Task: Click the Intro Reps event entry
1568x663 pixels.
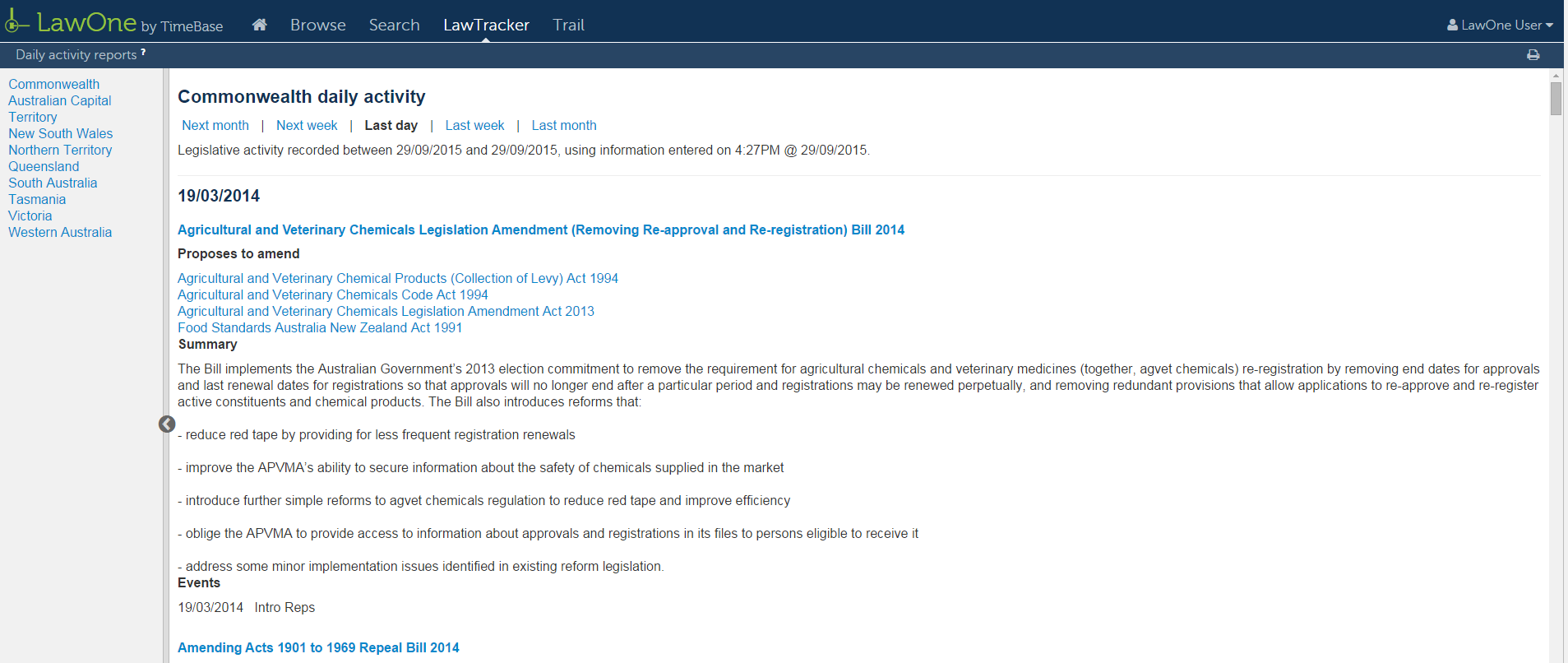Action: tap(284, 607)
